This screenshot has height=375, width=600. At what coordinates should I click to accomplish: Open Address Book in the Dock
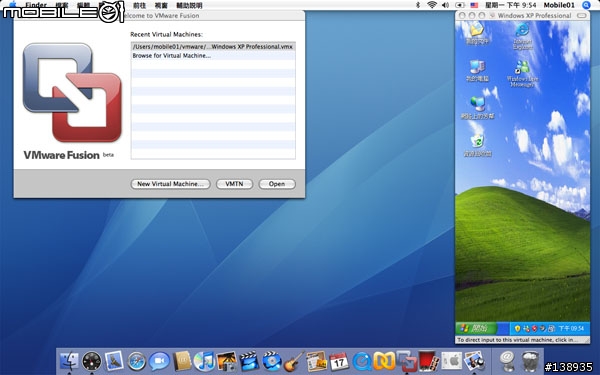click(x=182, y=361)
